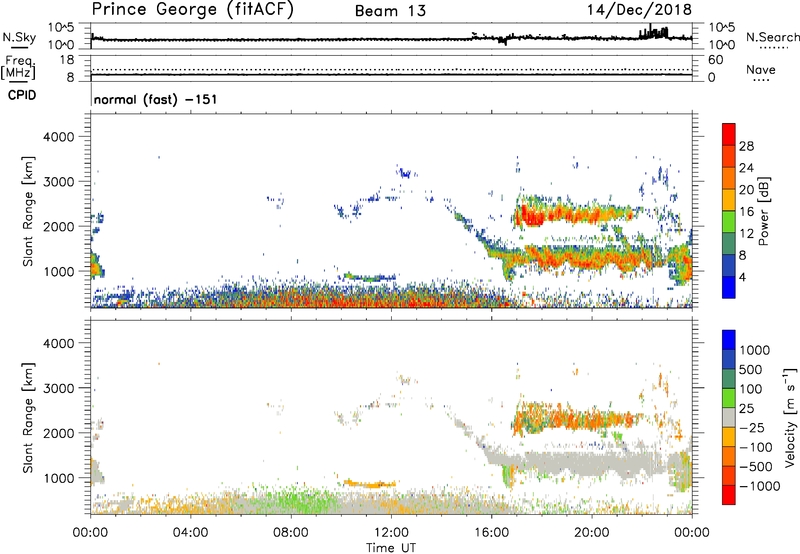Image resolution: width=800 pixels, height=554 pixels.
Task: Pick the gray -25 to 25 Velocity segment
Action: (x=729, y=418)
